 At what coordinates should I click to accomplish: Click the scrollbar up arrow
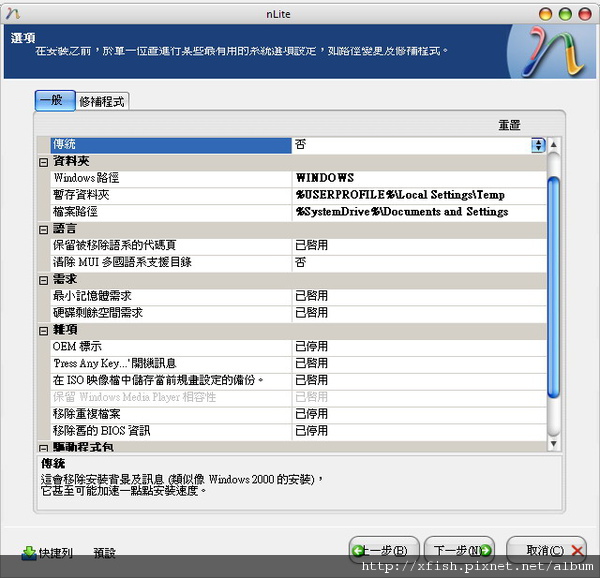(553, 145)
